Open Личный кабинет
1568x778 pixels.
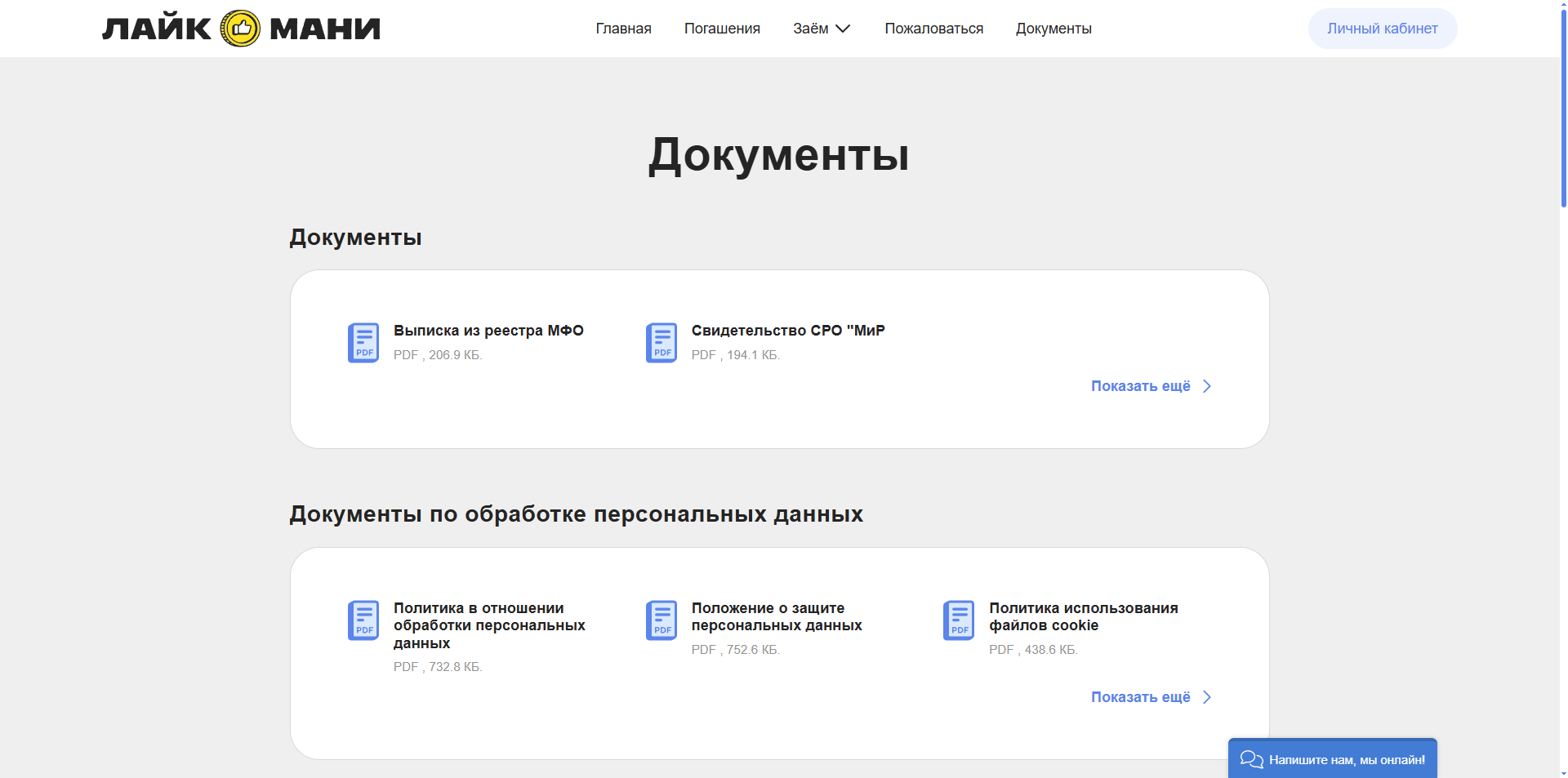tap(1382, 28)
